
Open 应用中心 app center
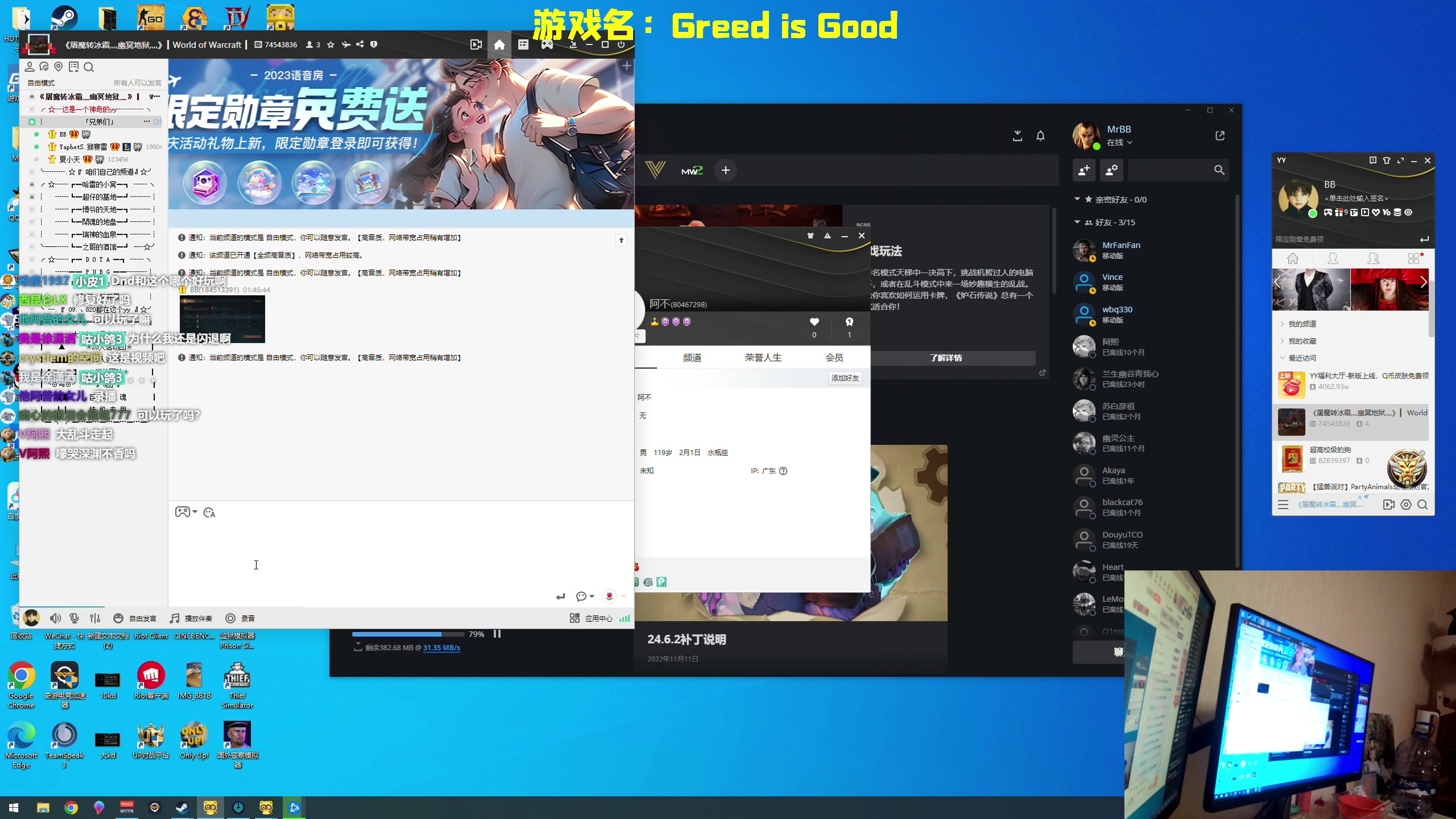click(x=591, y=618)
